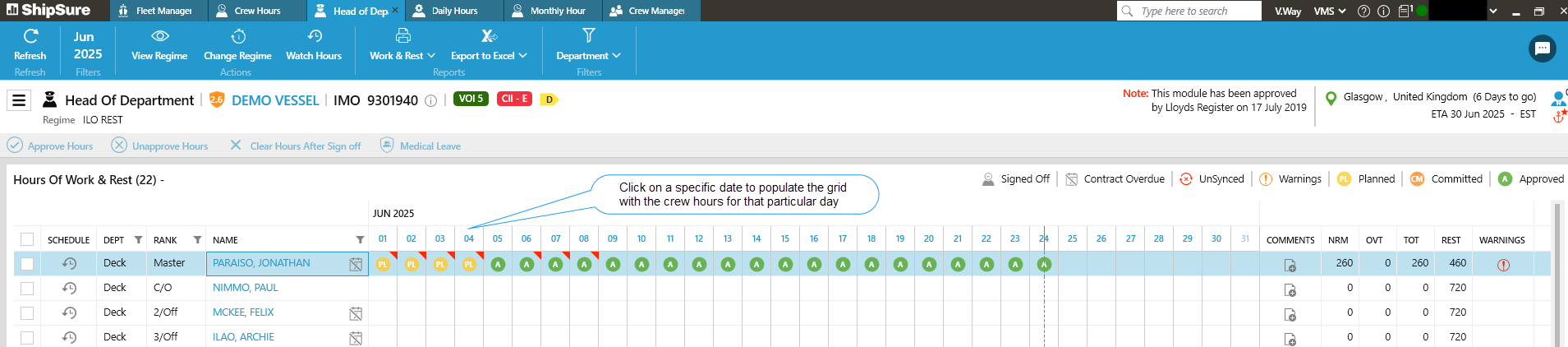Screen dimensions: 1568x347
Task: Toggle the select-all checkbox in the grid header
Action: (x=27, y=239)
